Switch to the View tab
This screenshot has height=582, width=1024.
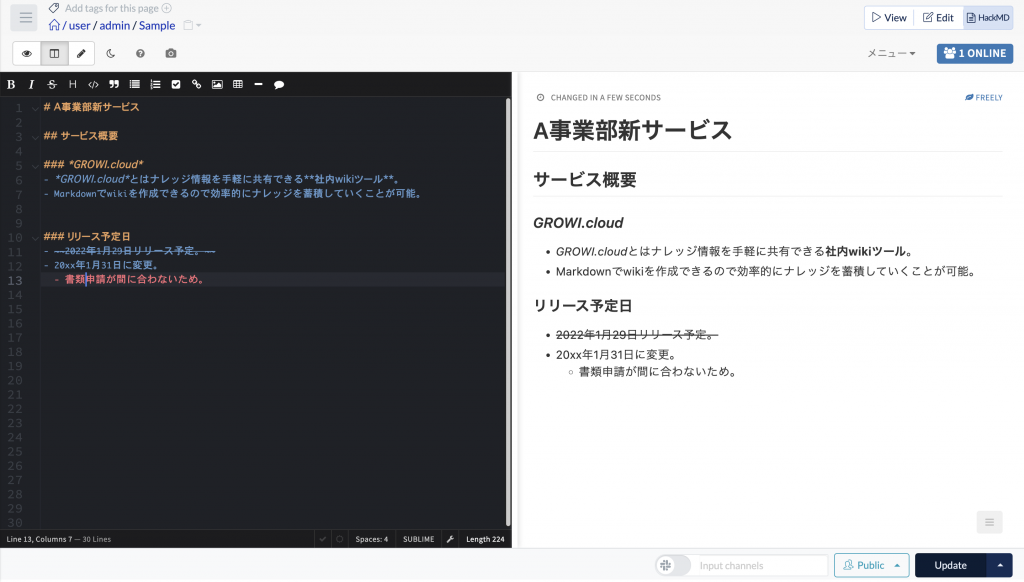(x=889, y=17)
